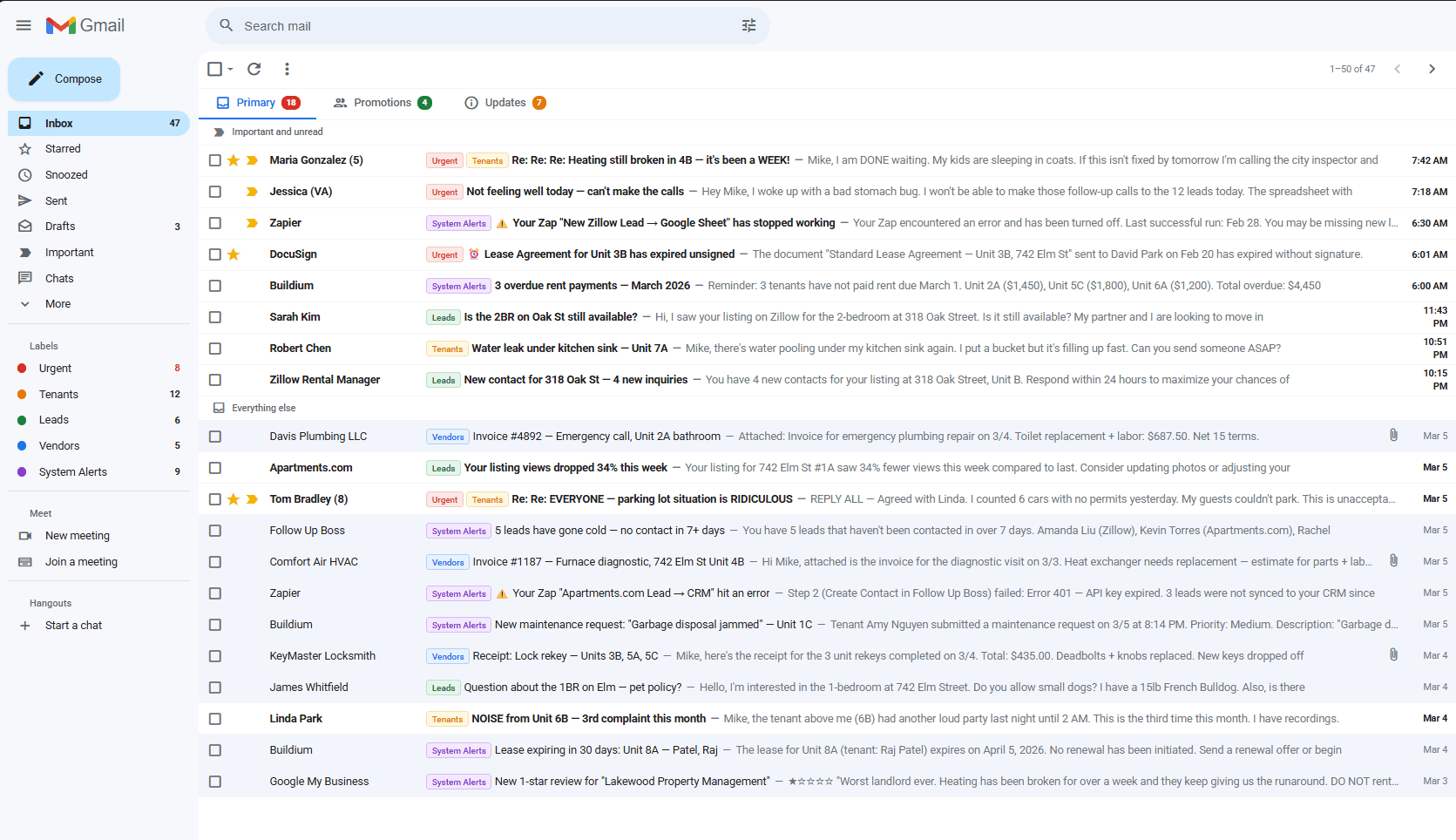Star the Sarah Kim email
The height and width of the screenshot is (840, 1456).
[234, 316]
